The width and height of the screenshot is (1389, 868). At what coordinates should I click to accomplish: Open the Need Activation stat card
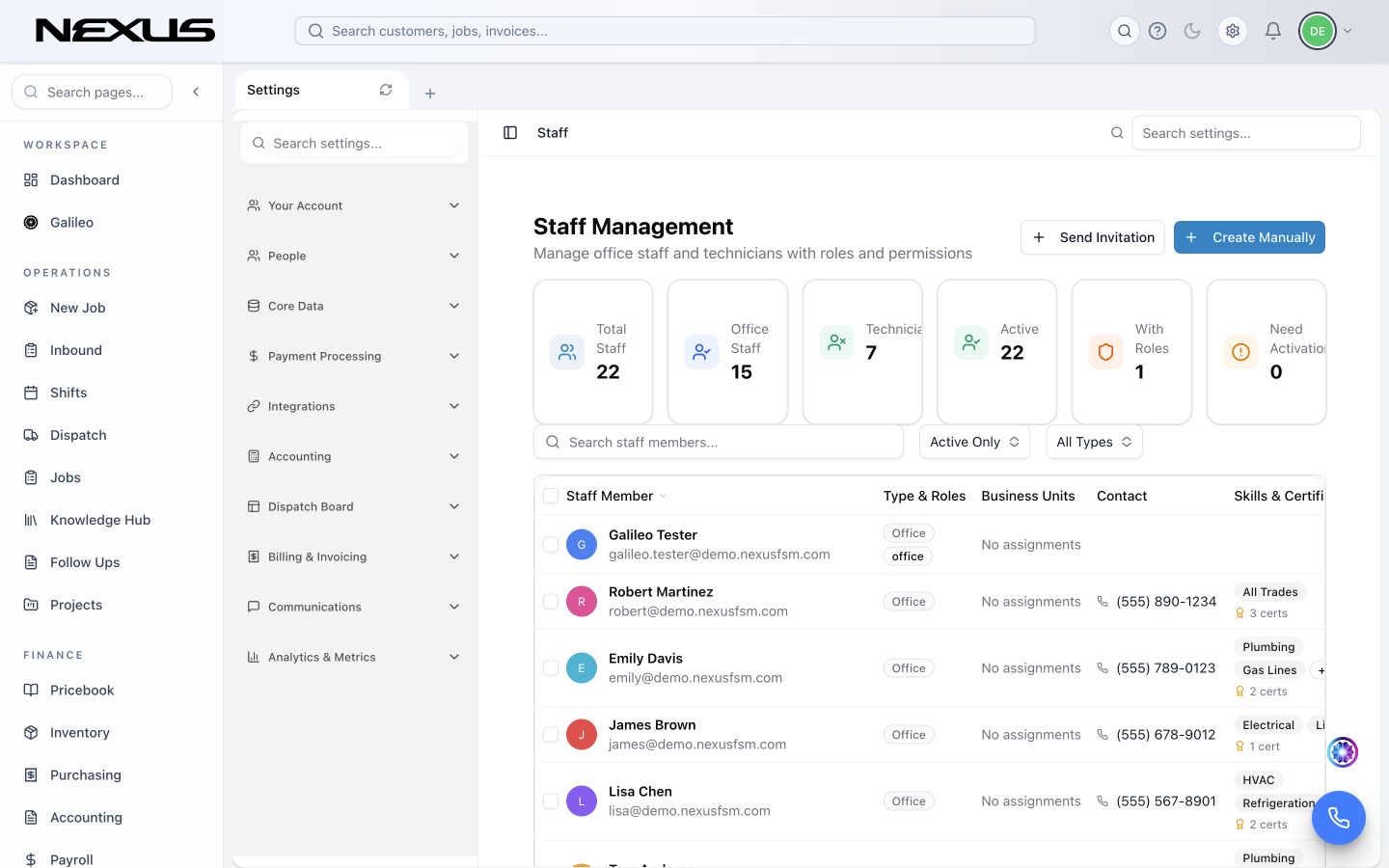(1266, 352)
